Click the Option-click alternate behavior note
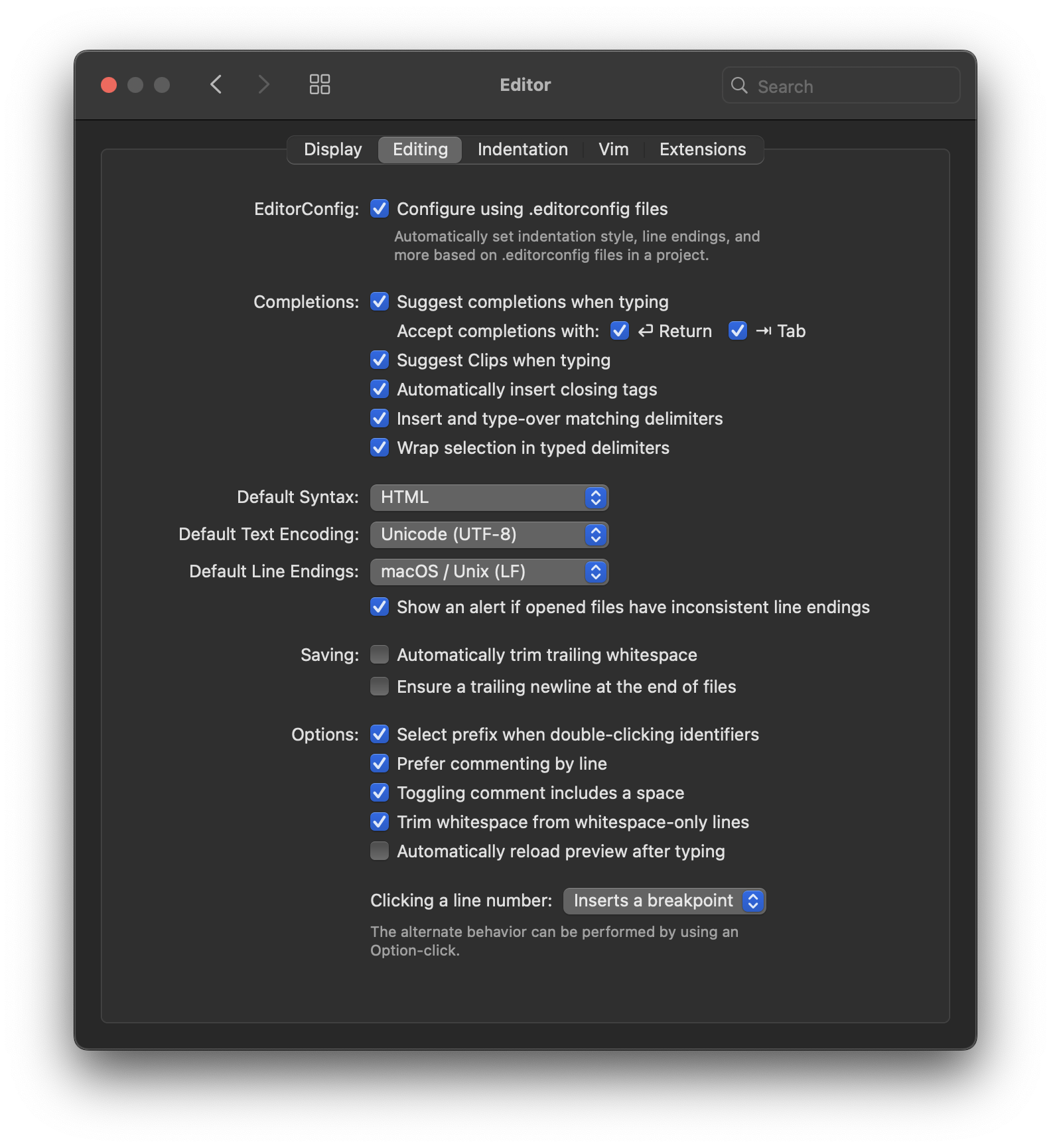Image resolution: width=1051 pixels, height=1148 pixels. [x=554, y=941]
